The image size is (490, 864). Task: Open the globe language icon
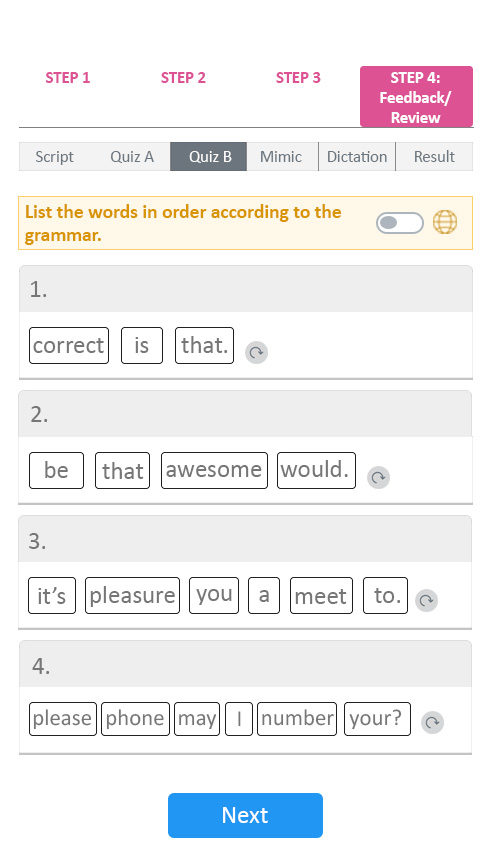click(x=445, y=222)
